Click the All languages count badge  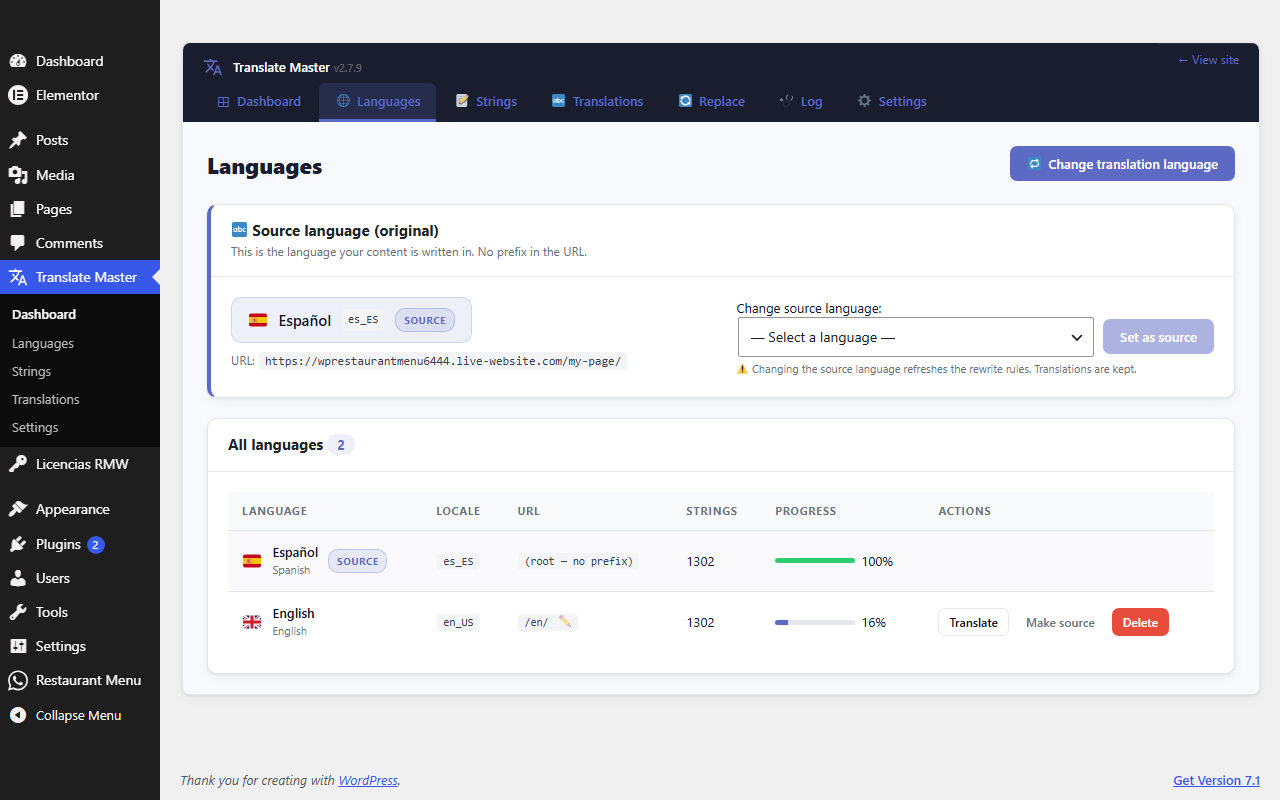point(341,445)
